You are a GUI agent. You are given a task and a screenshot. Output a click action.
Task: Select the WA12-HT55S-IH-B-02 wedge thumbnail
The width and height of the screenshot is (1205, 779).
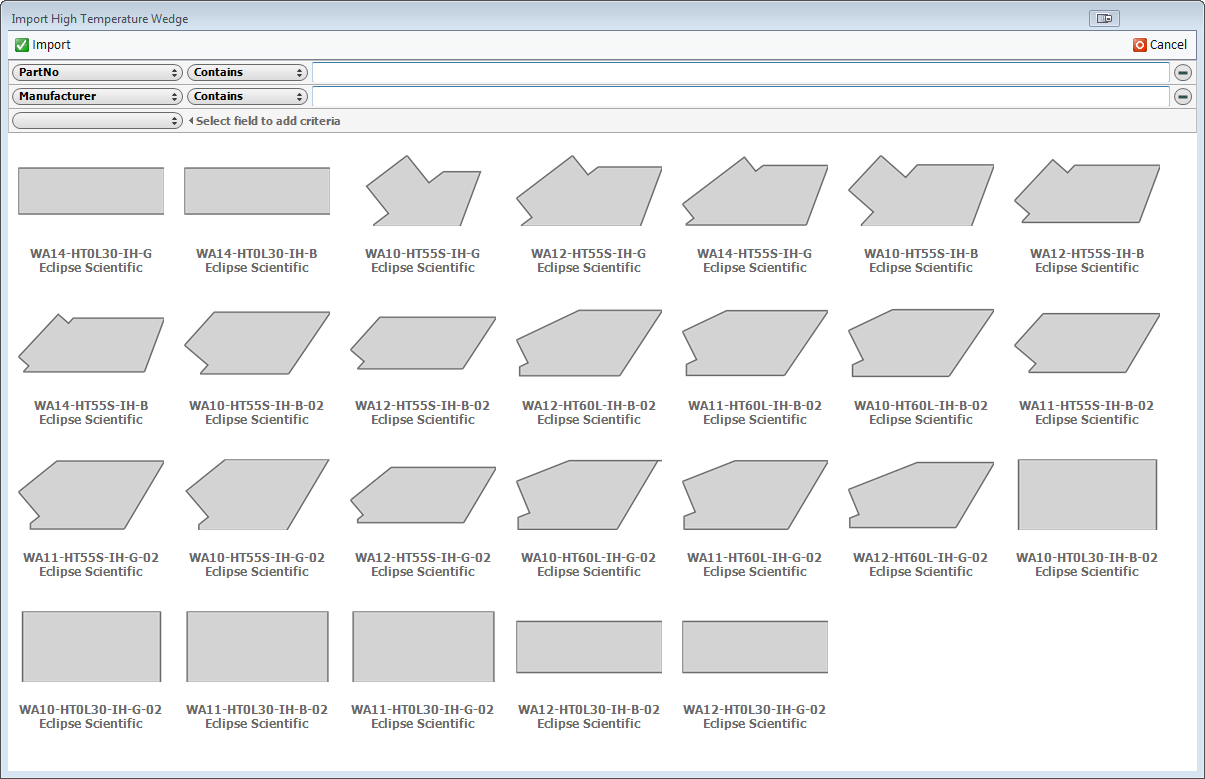(x=423, y=343)
